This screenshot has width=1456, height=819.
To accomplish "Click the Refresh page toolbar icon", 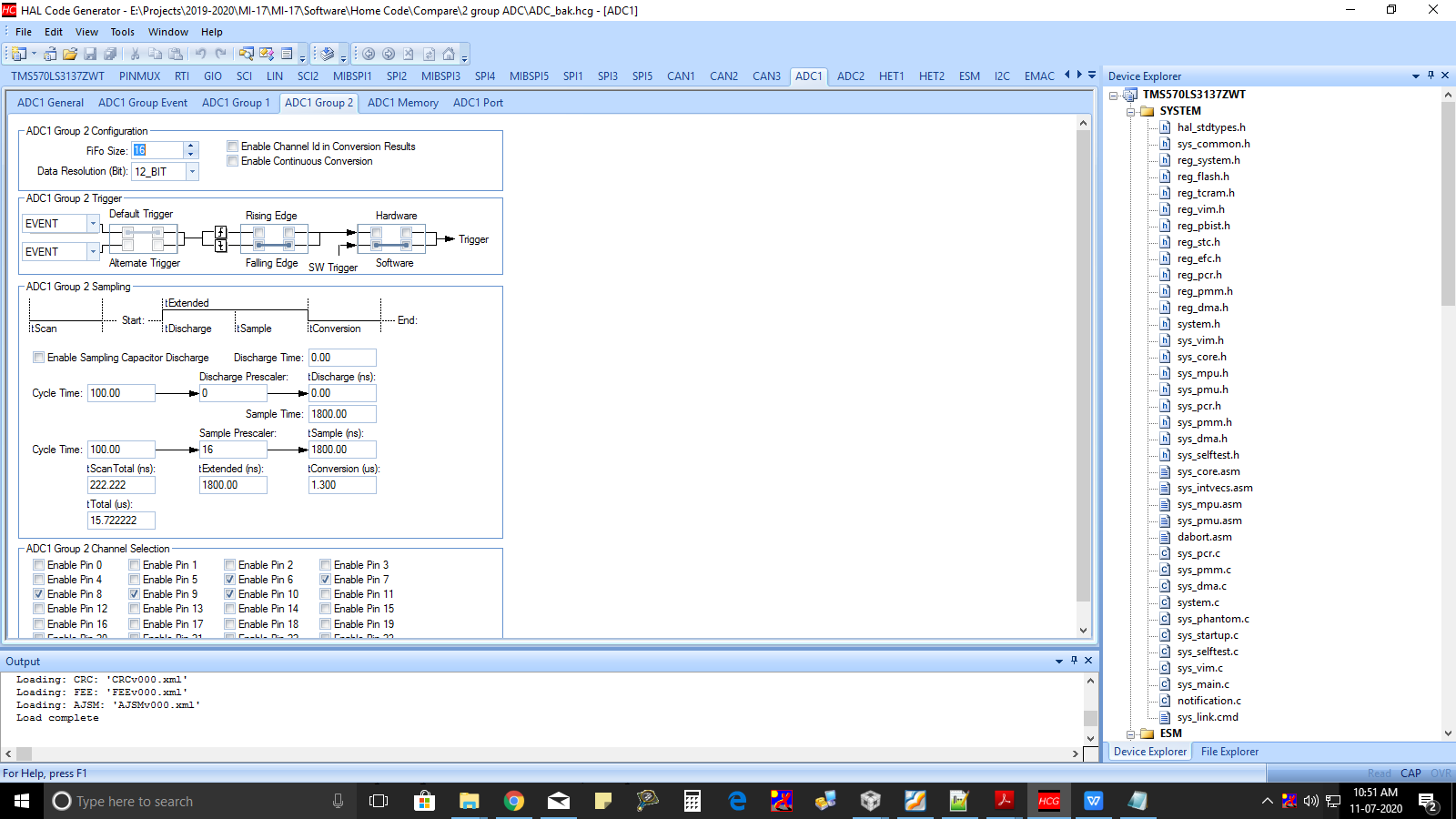I will 429,55.
